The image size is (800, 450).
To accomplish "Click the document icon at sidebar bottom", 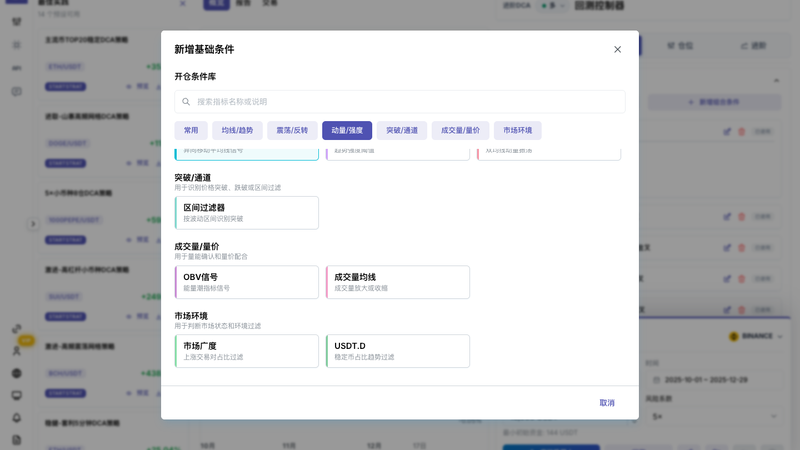I will point(16,440).
